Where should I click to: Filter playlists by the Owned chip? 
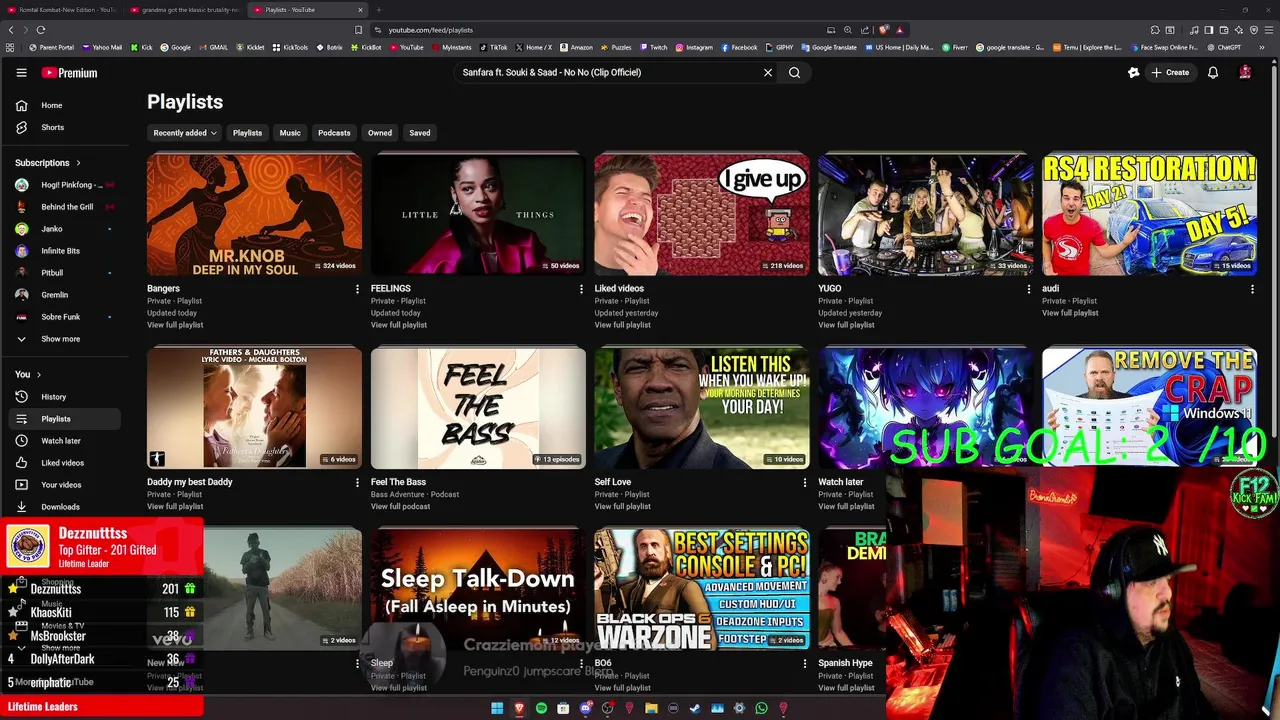pyautogui.click(x=380, y=133)
